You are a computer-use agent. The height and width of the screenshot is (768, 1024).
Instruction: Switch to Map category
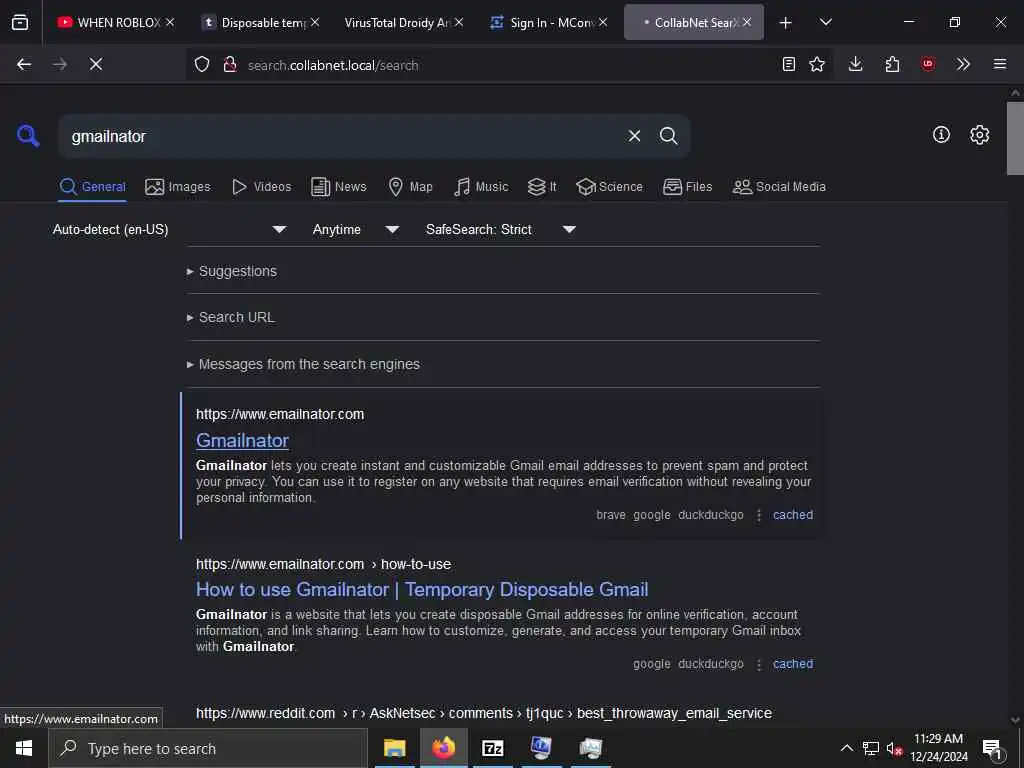(410, 187)
